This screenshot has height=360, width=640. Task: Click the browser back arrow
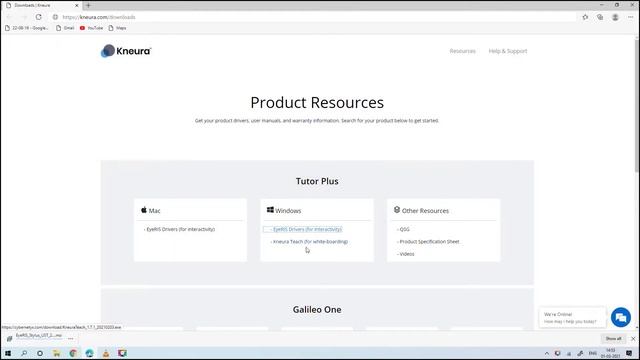pos(9,17)
